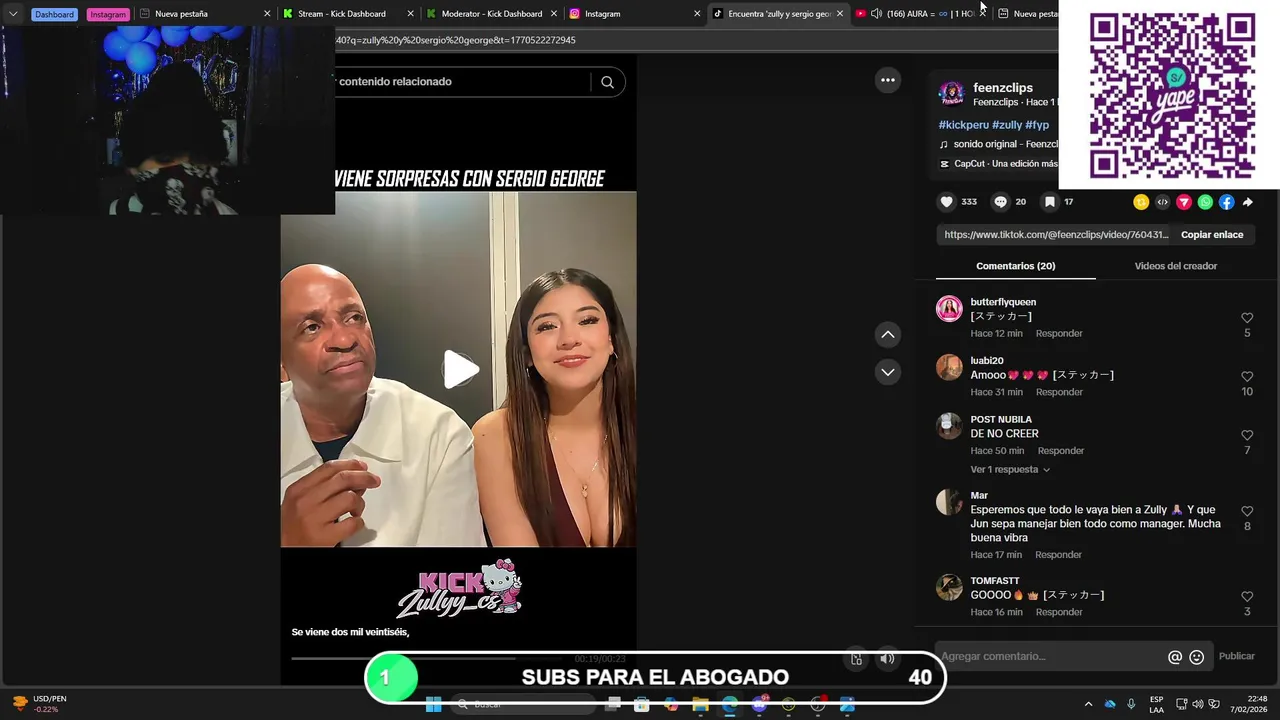Switch to Instagram browser tab
Viewport: 1280px width, 720px height.
(634, 14)
